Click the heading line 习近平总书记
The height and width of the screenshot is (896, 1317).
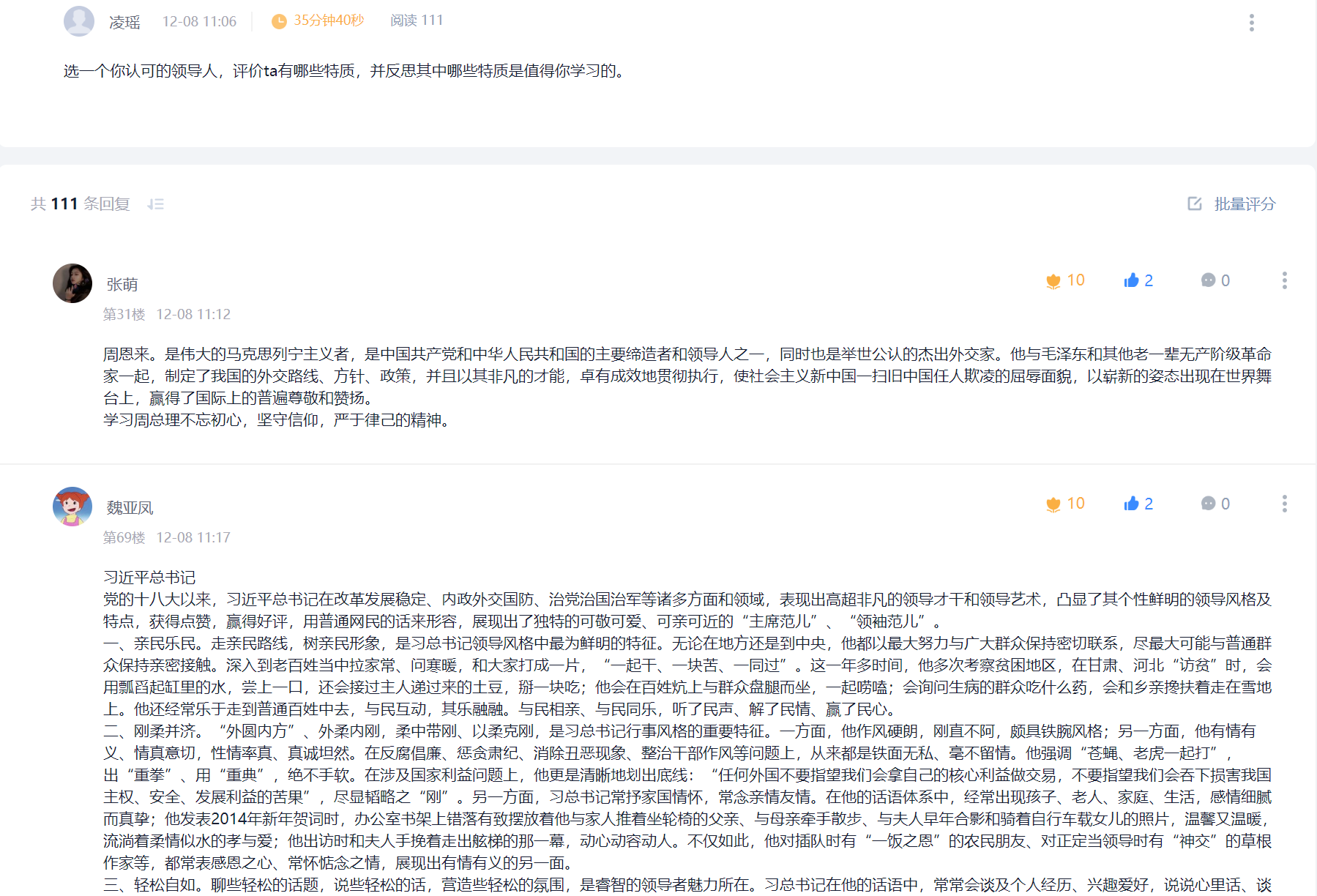[x=149, y=578]
